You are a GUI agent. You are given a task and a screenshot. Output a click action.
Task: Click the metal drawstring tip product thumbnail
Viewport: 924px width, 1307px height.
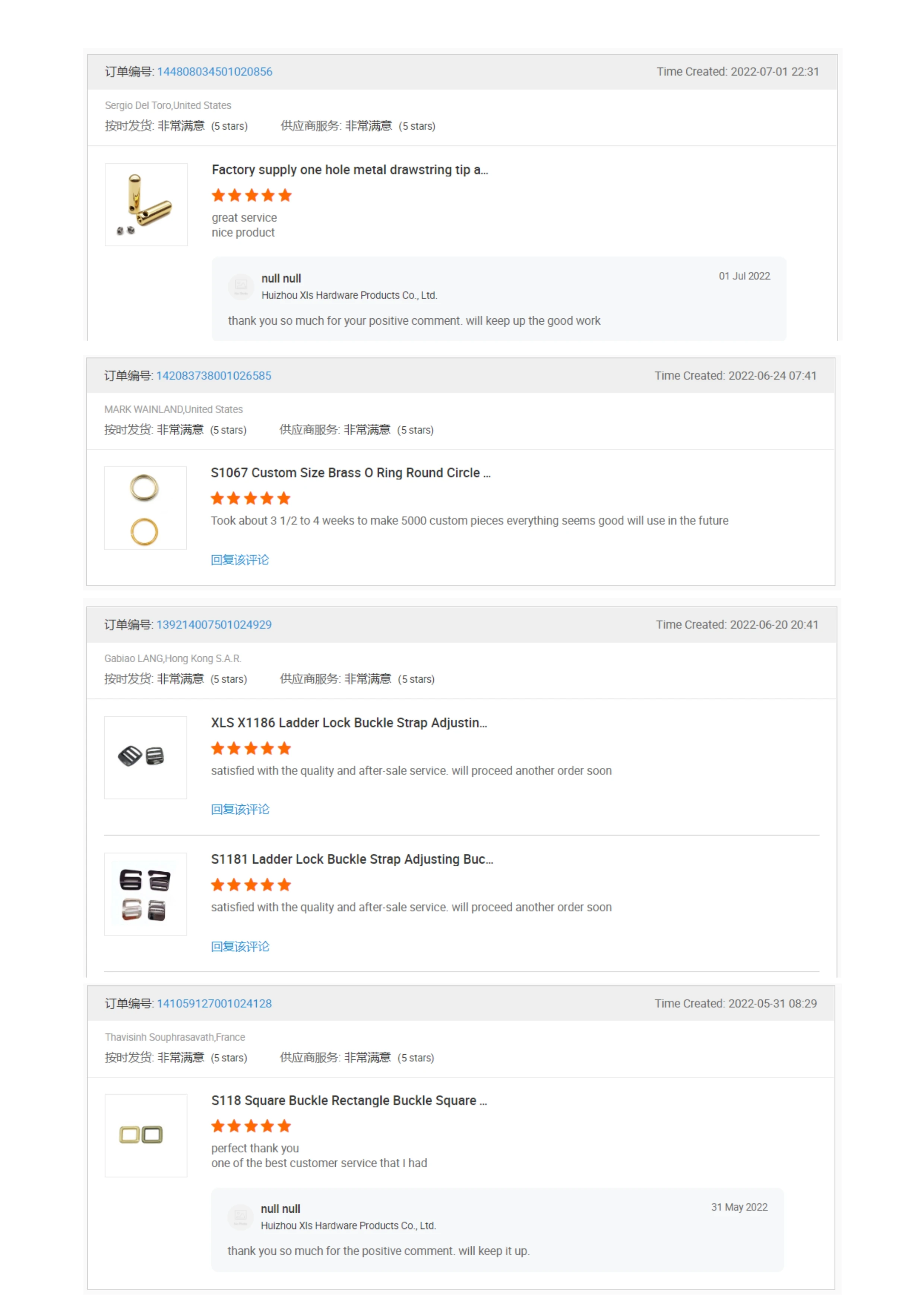coord(146,205)
